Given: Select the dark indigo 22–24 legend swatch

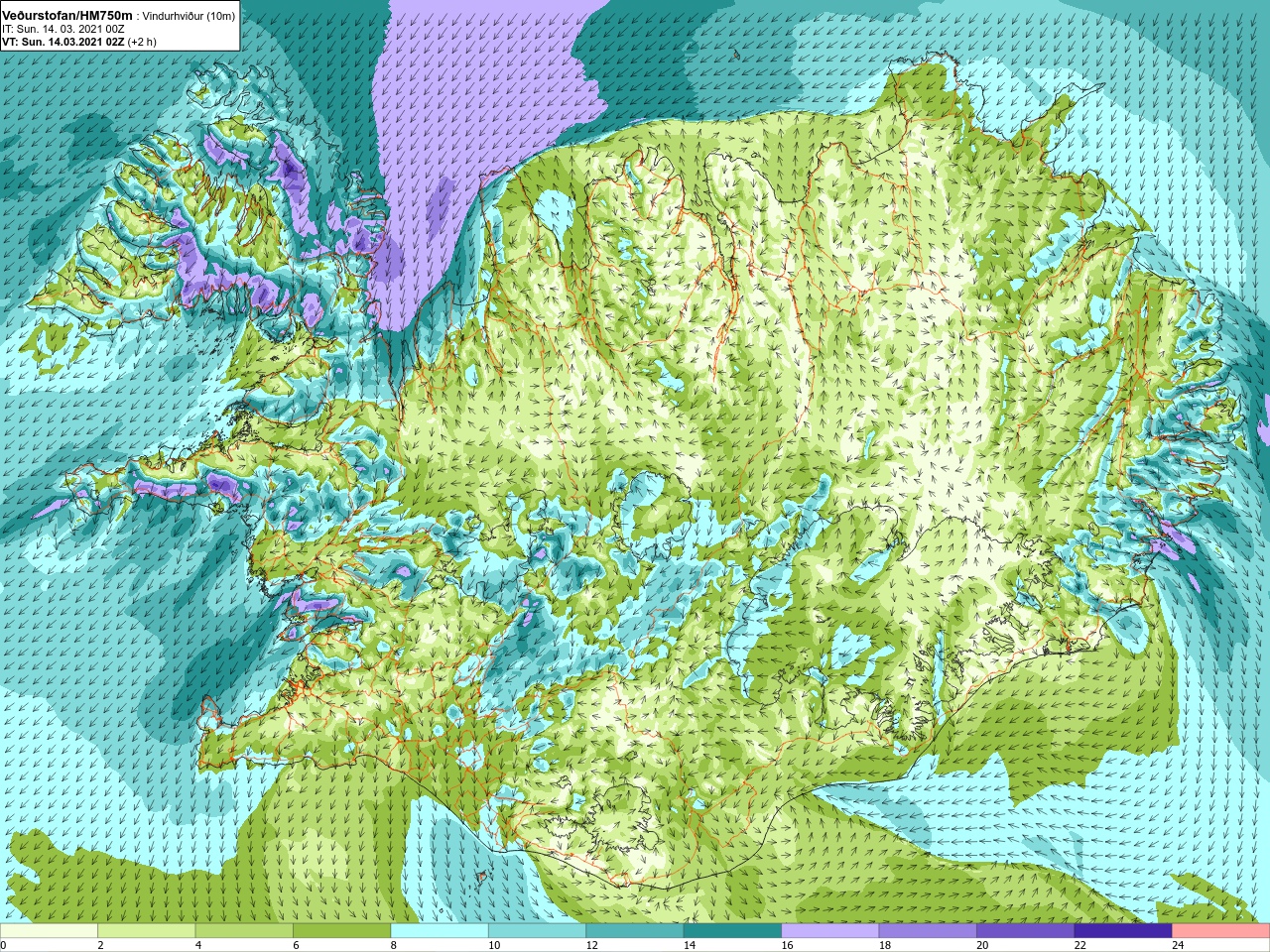Looking at the screenshot, I should pos(1123,931).
